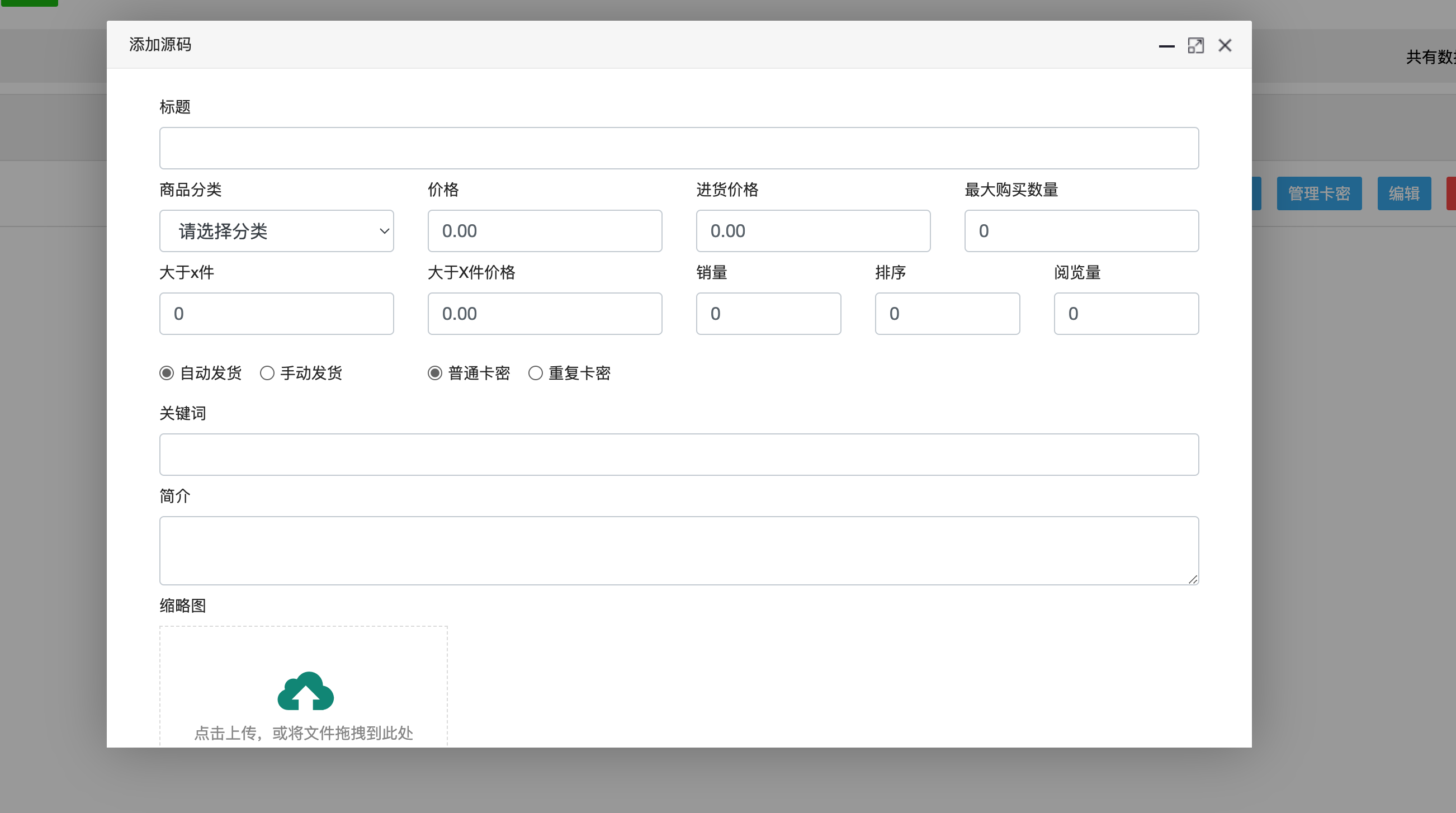The image size is (1456, 813).
Task: Focus the 关键词 input field
Action: [679, 455]
